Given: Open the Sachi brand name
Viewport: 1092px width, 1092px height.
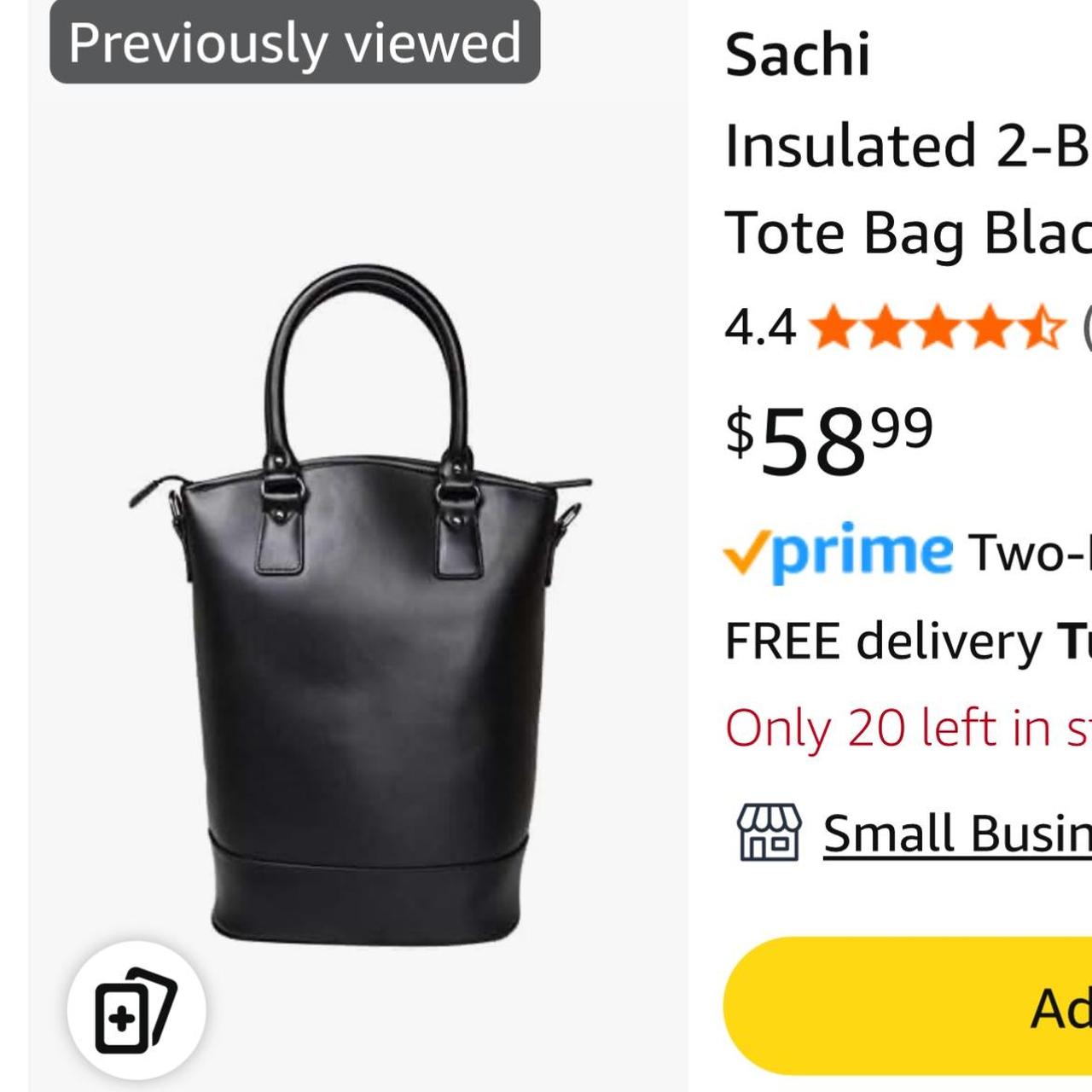Looking at the screenshot, I should (x=798, y=55).
